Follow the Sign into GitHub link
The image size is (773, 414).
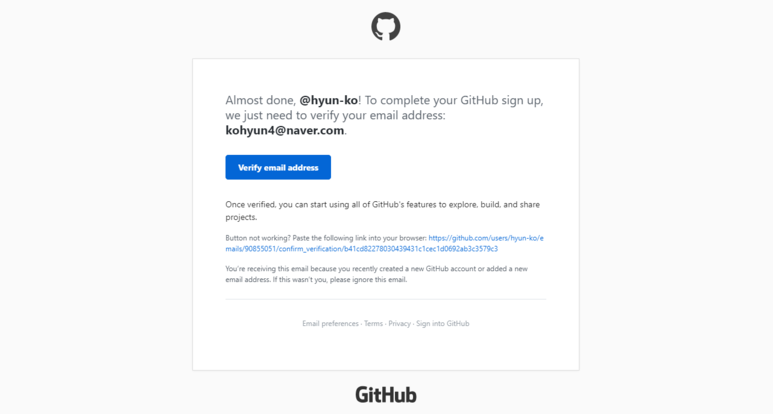pyautogui.click(x=443, y=324)
